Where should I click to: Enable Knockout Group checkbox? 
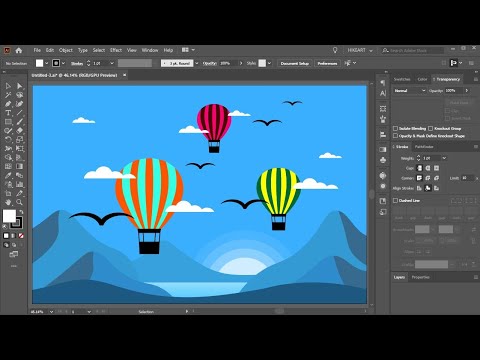[x=430, y=128]
